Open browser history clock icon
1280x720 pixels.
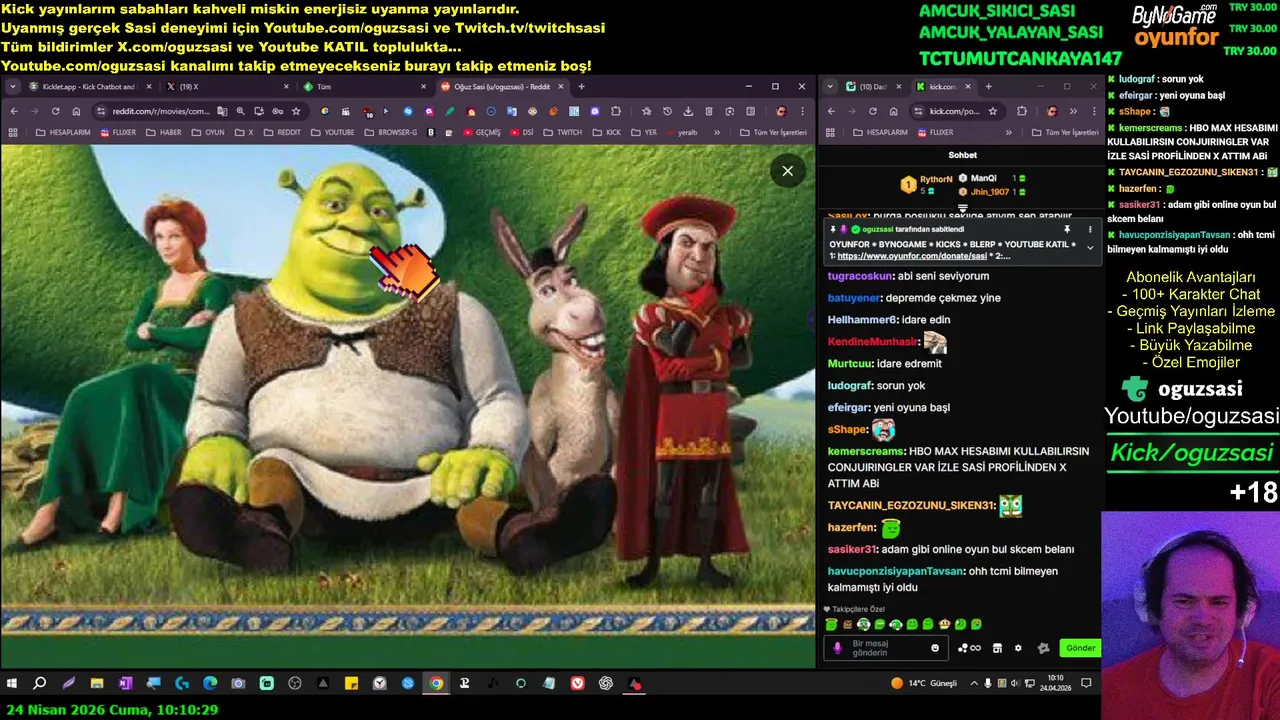pos(667,111)
